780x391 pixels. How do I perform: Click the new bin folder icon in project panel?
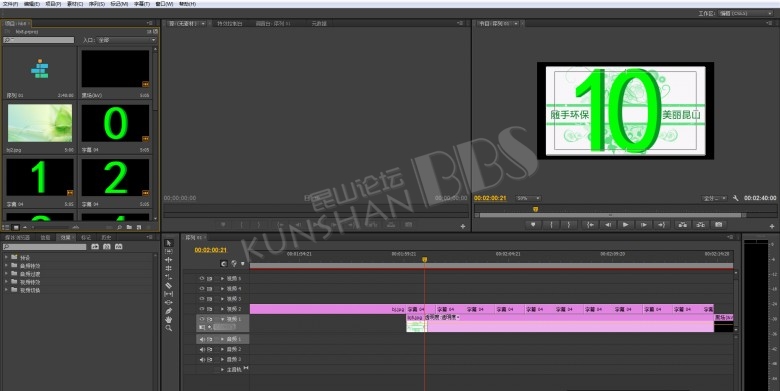tap(129, 227)
